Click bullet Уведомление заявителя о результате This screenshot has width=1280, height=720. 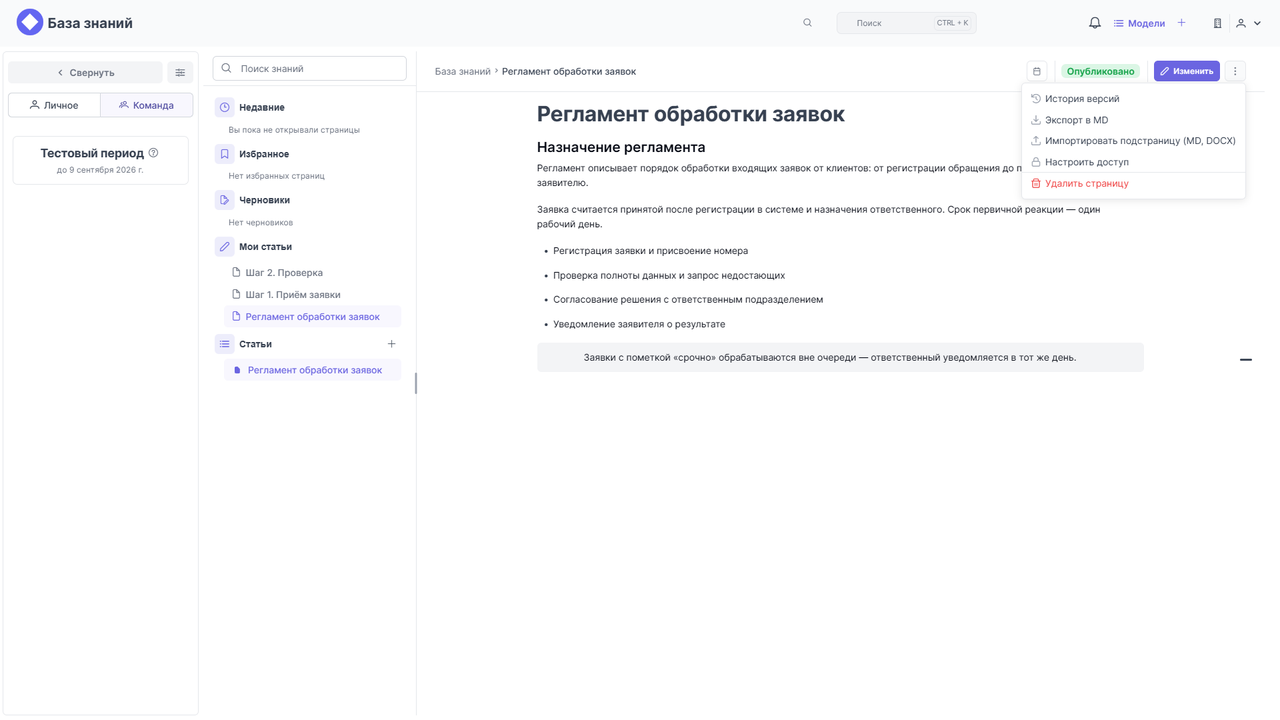639,324
